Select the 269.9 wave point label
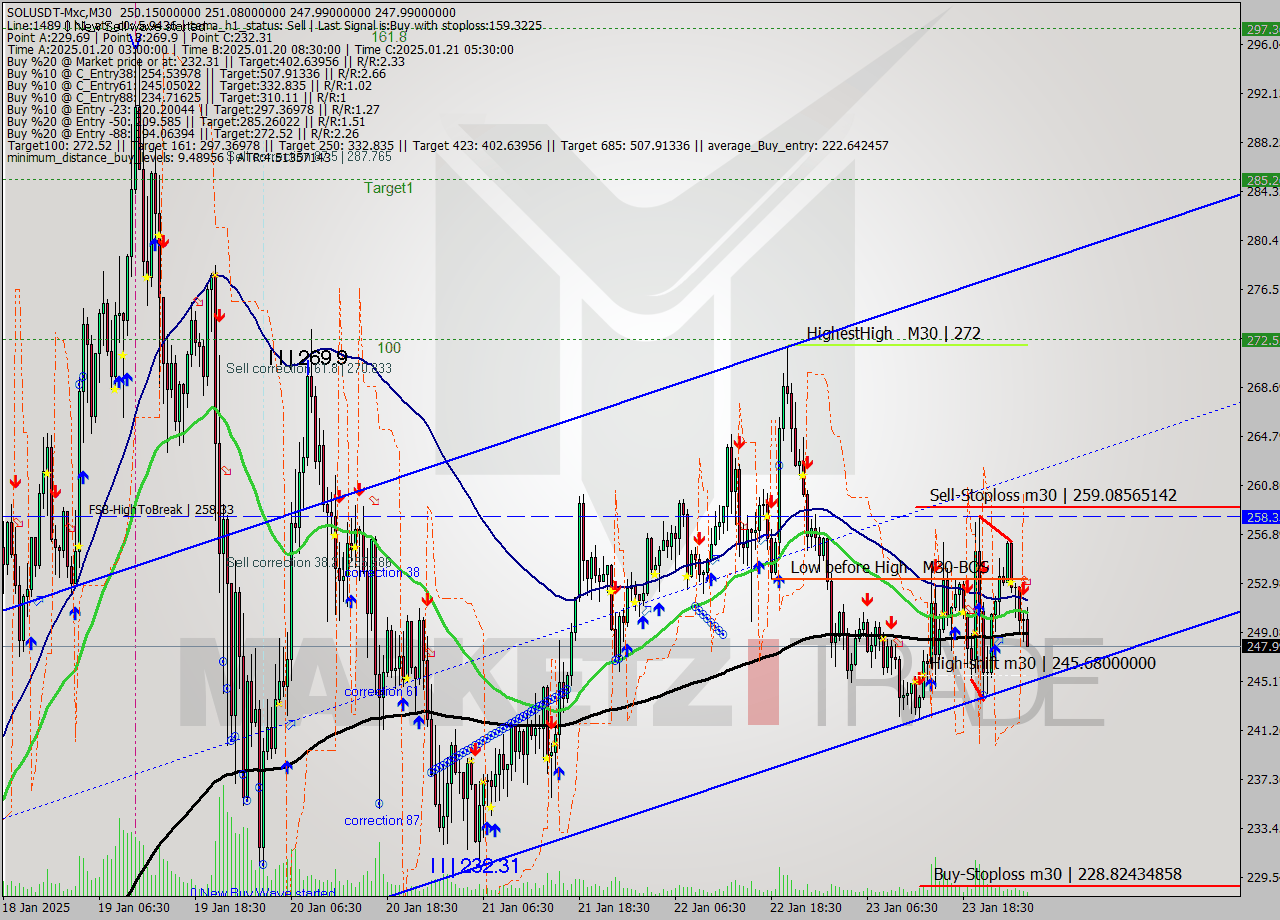 [x=308, y=357]
